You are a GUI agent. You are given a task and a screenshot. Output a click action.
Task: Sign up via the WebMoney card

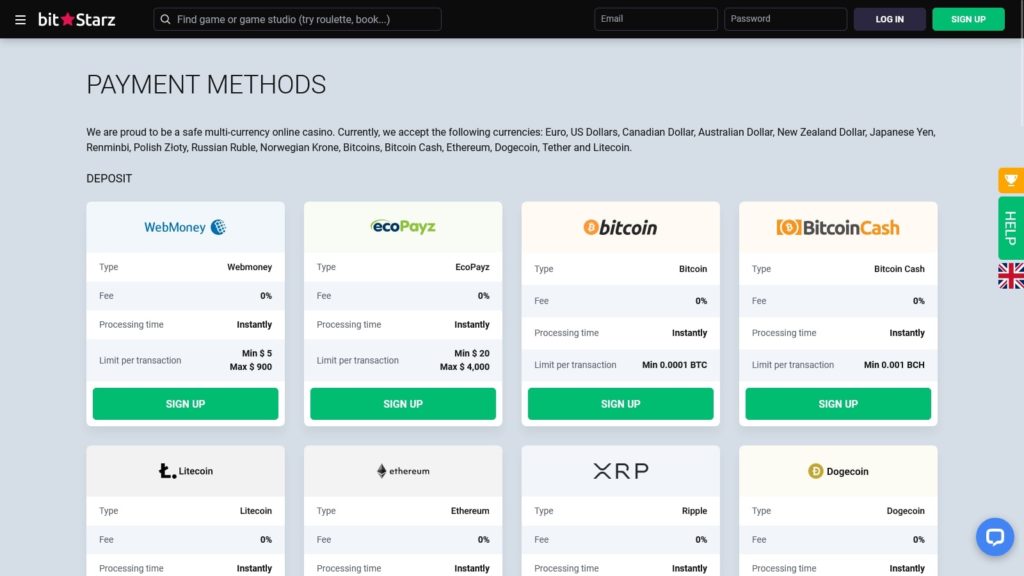[x=185, y=404]
